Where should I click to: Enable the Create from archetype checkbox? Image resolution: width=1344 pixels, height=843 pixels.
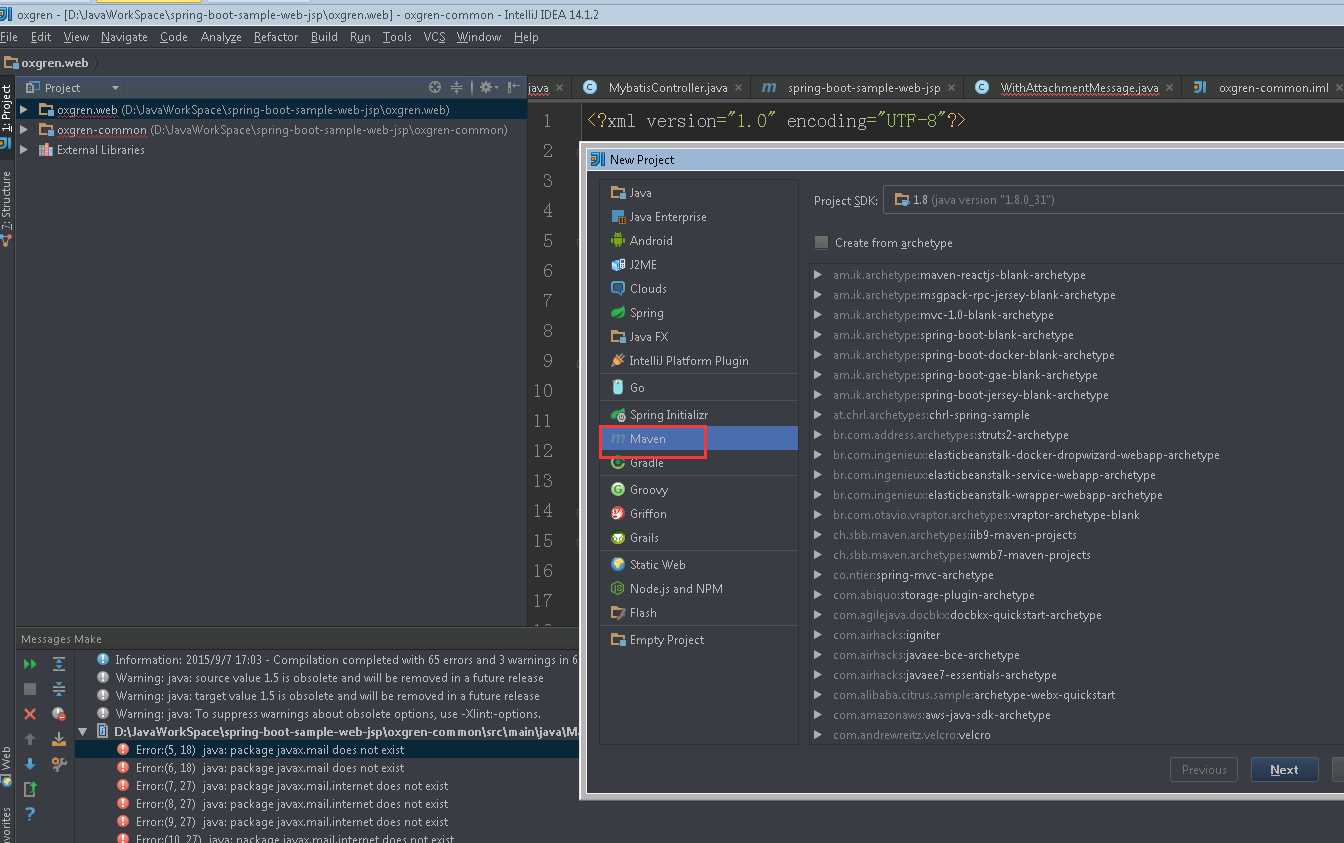821,243
